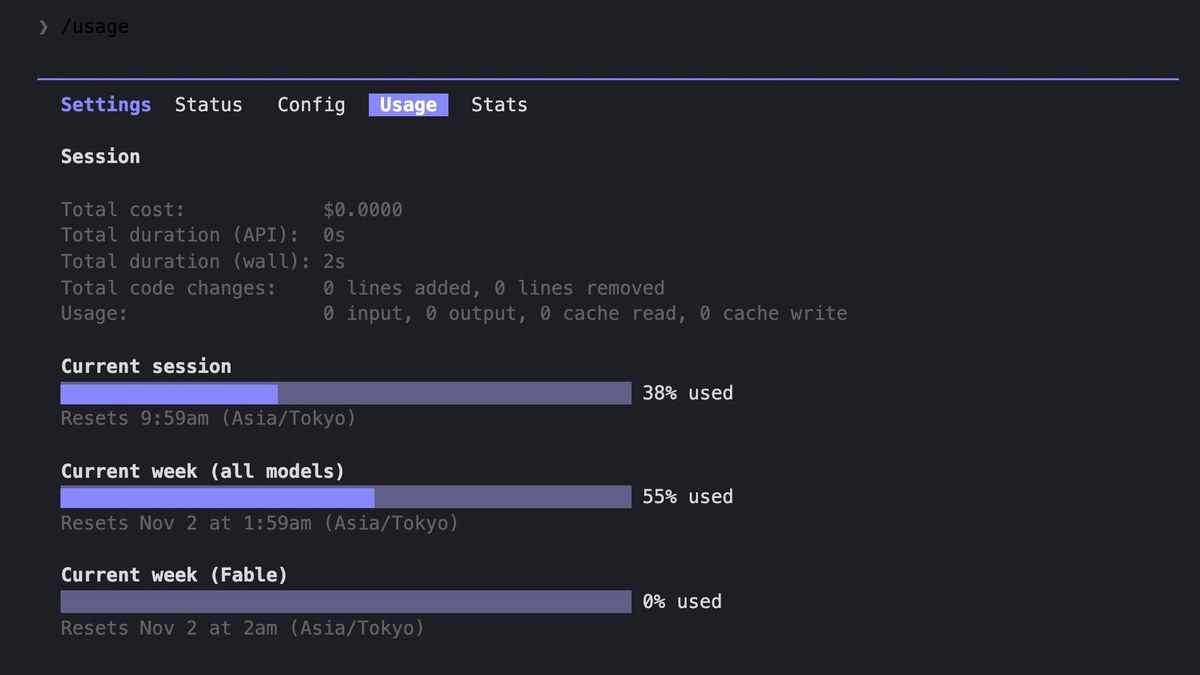This screenshot has height=675, width=1200.
Task: Click the Current week (all models) progress bar
Action: 346,497
